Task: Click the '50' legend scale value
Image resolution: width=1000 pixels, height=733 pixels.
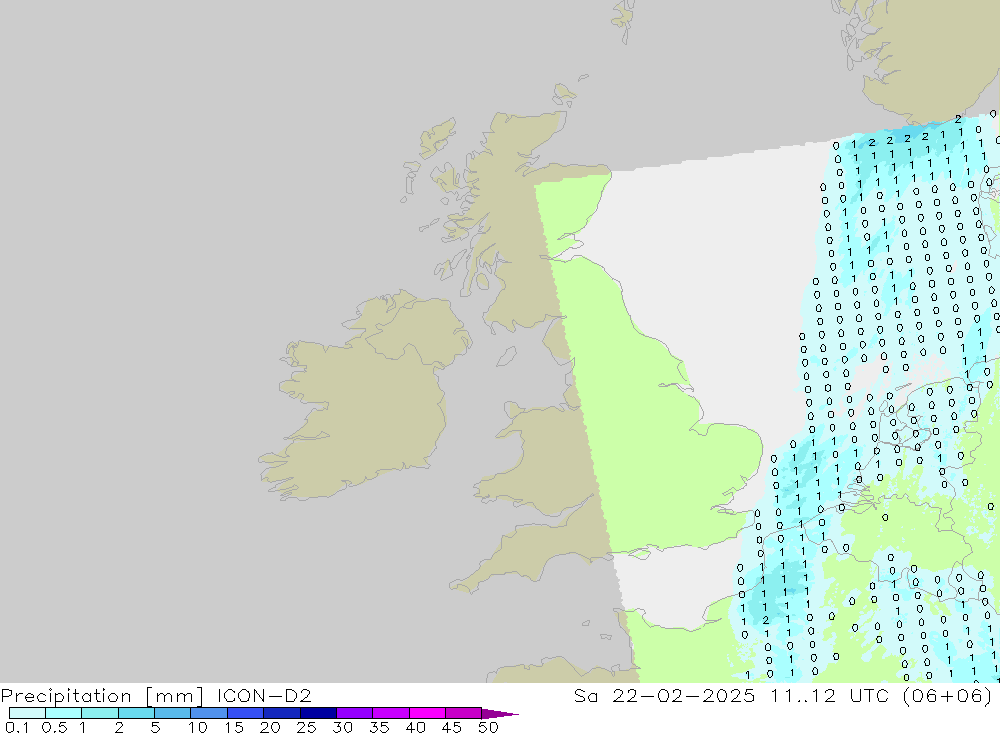Action: (488, 727)
